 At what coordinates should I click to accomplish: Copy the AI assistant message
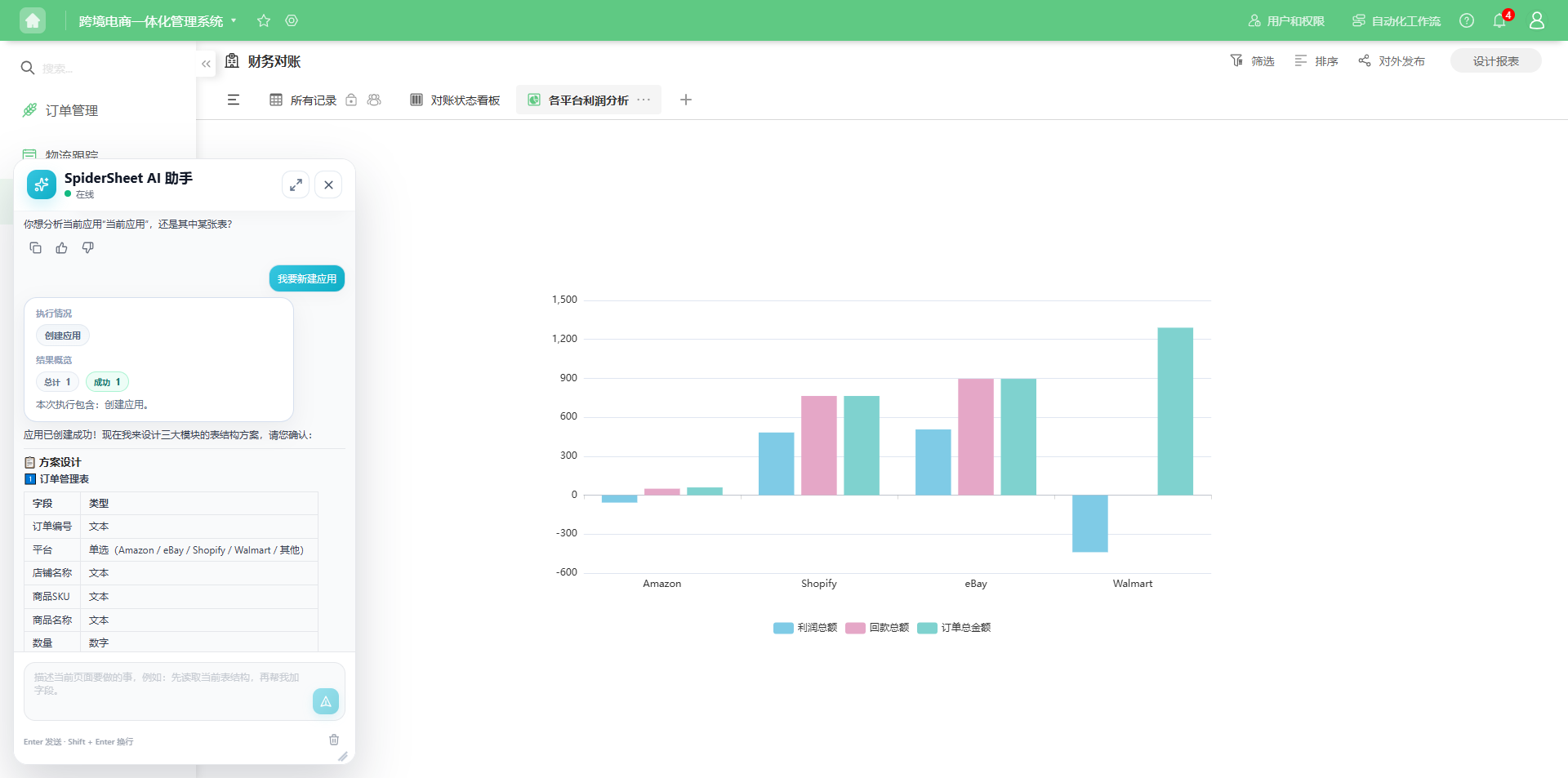point(35,248)
